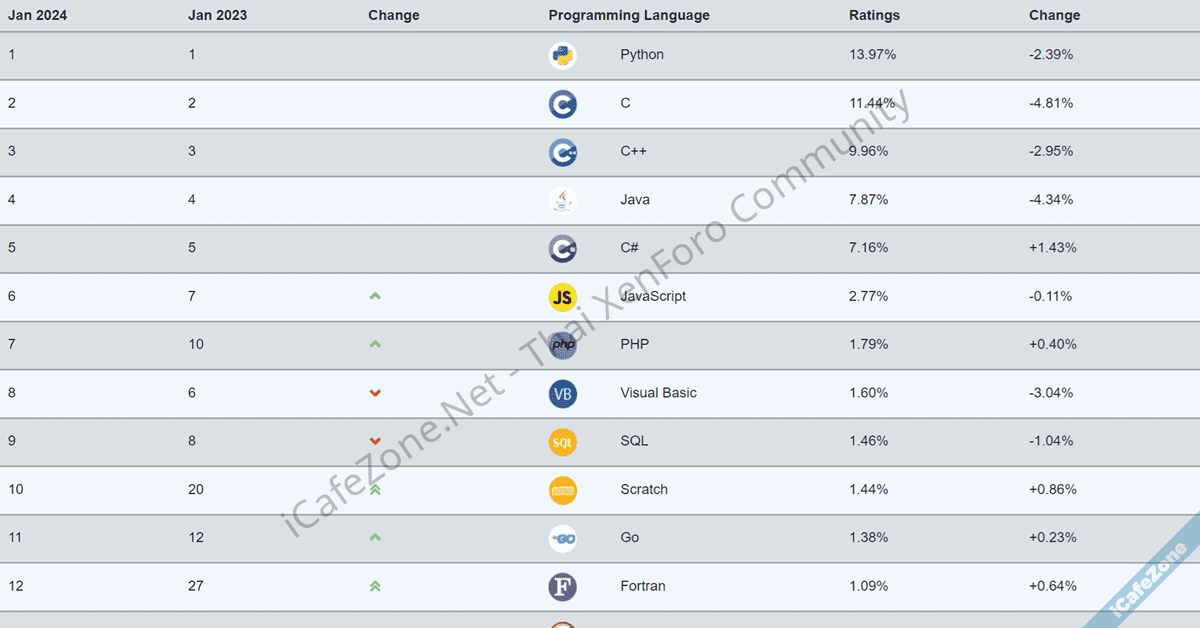Click the Fortran language name
The height and width of the screenshot is (628, 1200).
[x=643, y=586]
